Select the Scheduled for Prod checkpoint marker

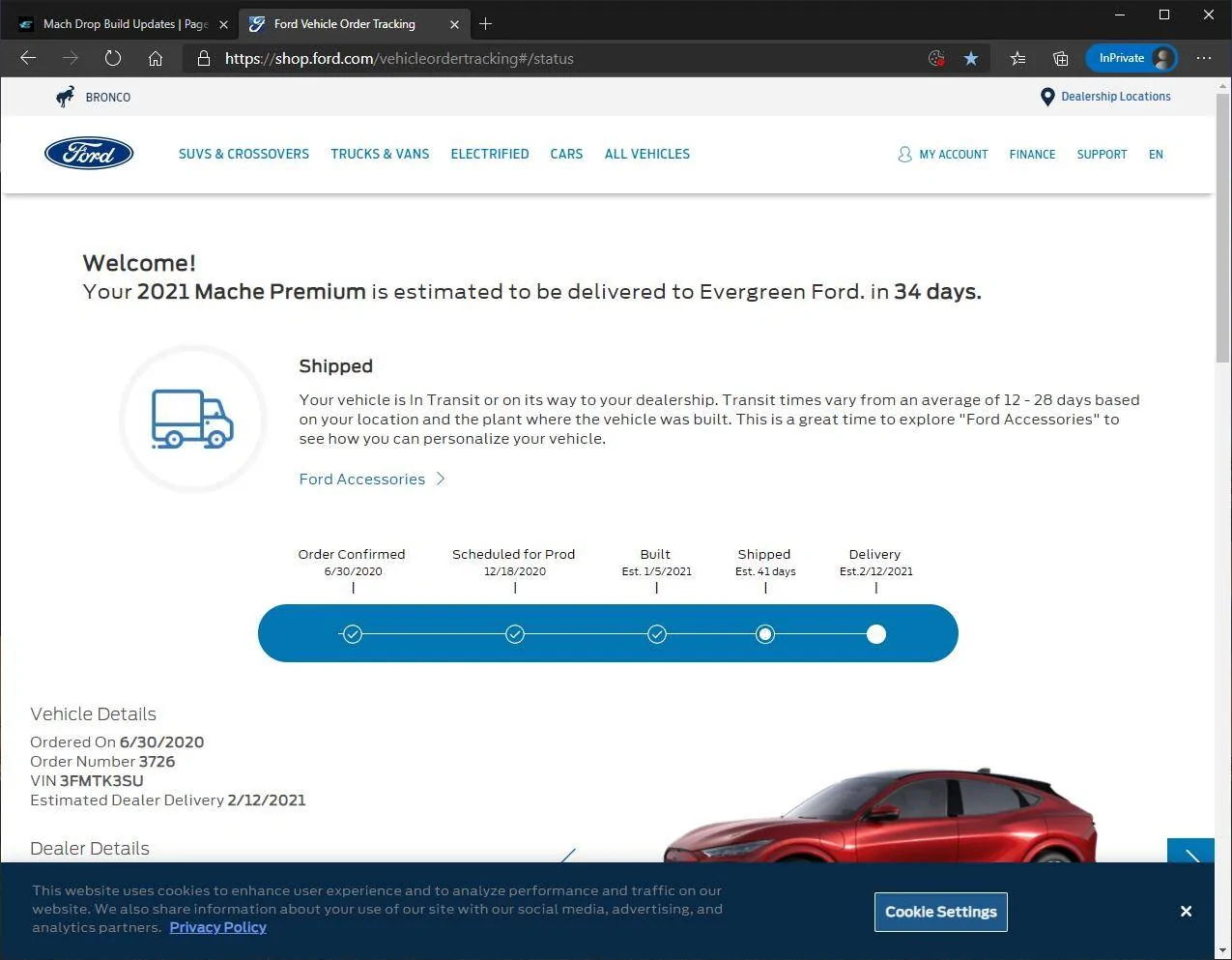pyautogui.click(x=515, y=634)
